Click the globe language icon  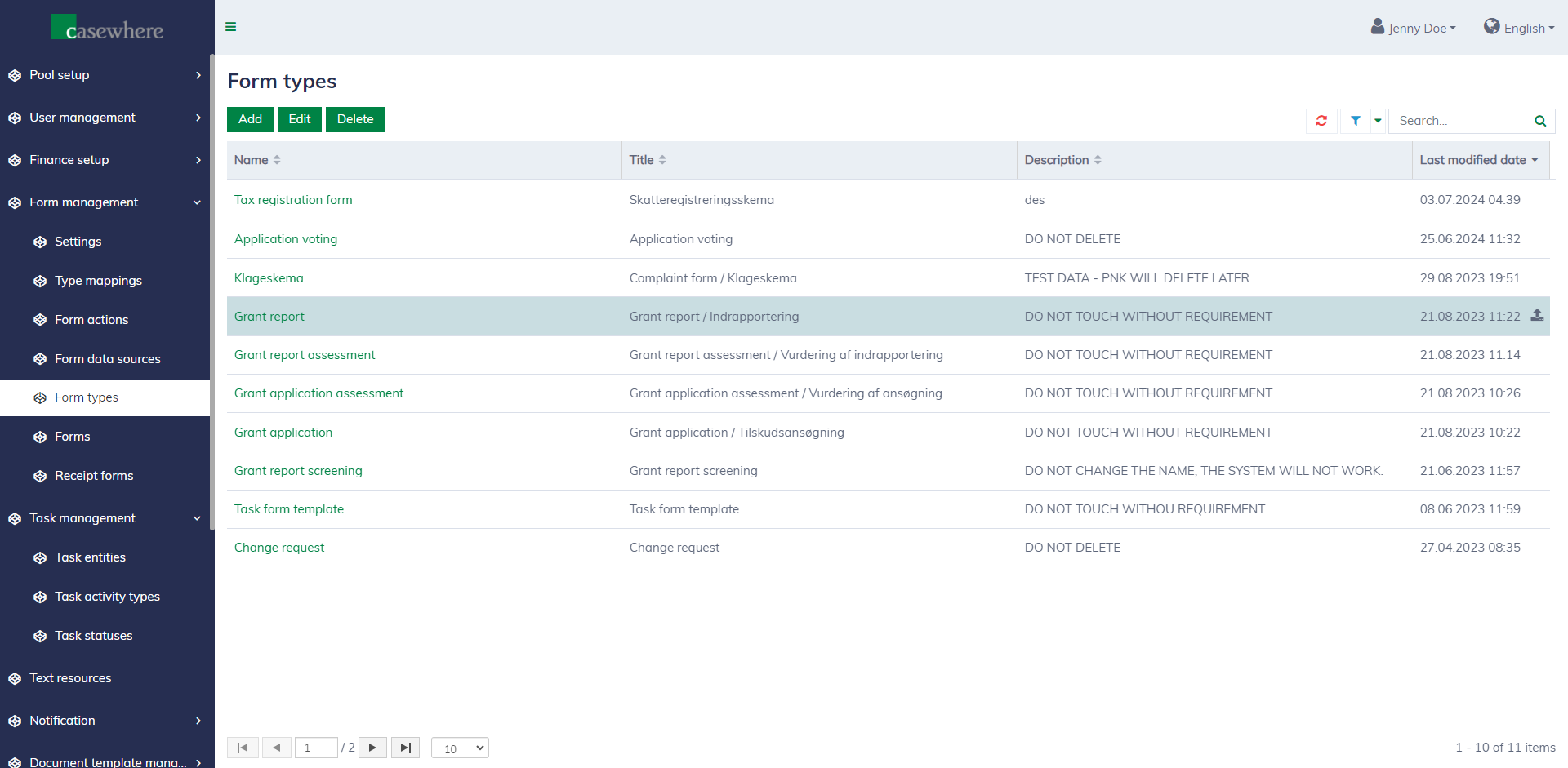(x=1491, y=27)
